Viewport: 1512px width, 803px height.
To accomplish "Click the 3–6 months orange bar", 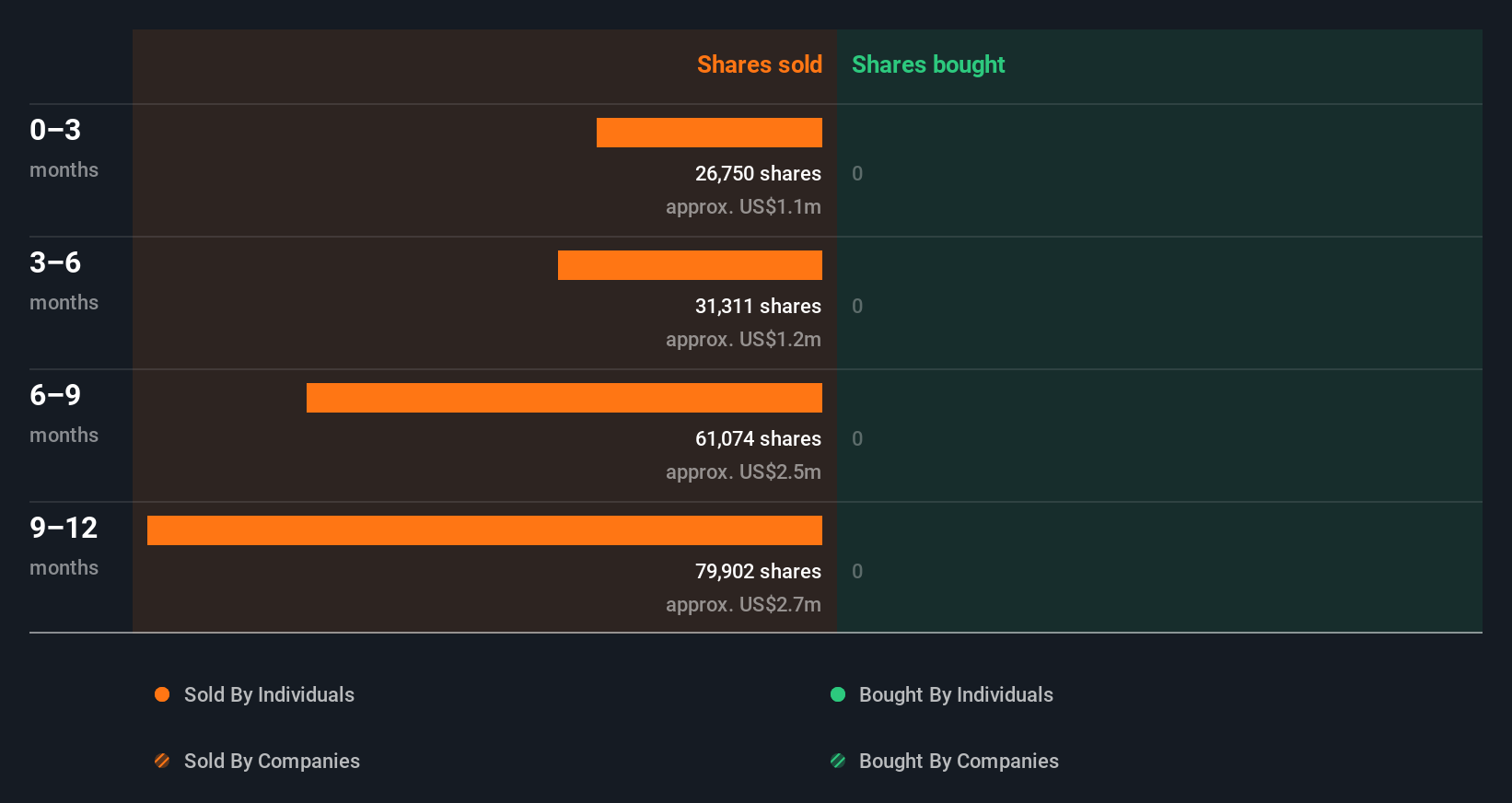I will [690, 265].
